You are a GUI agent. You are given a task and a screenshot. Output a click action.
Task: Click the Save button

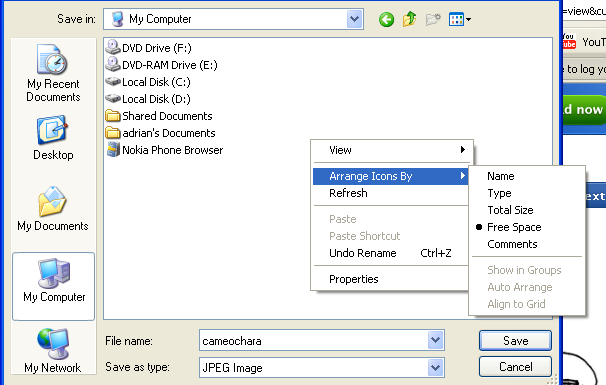tap(515, 341)
